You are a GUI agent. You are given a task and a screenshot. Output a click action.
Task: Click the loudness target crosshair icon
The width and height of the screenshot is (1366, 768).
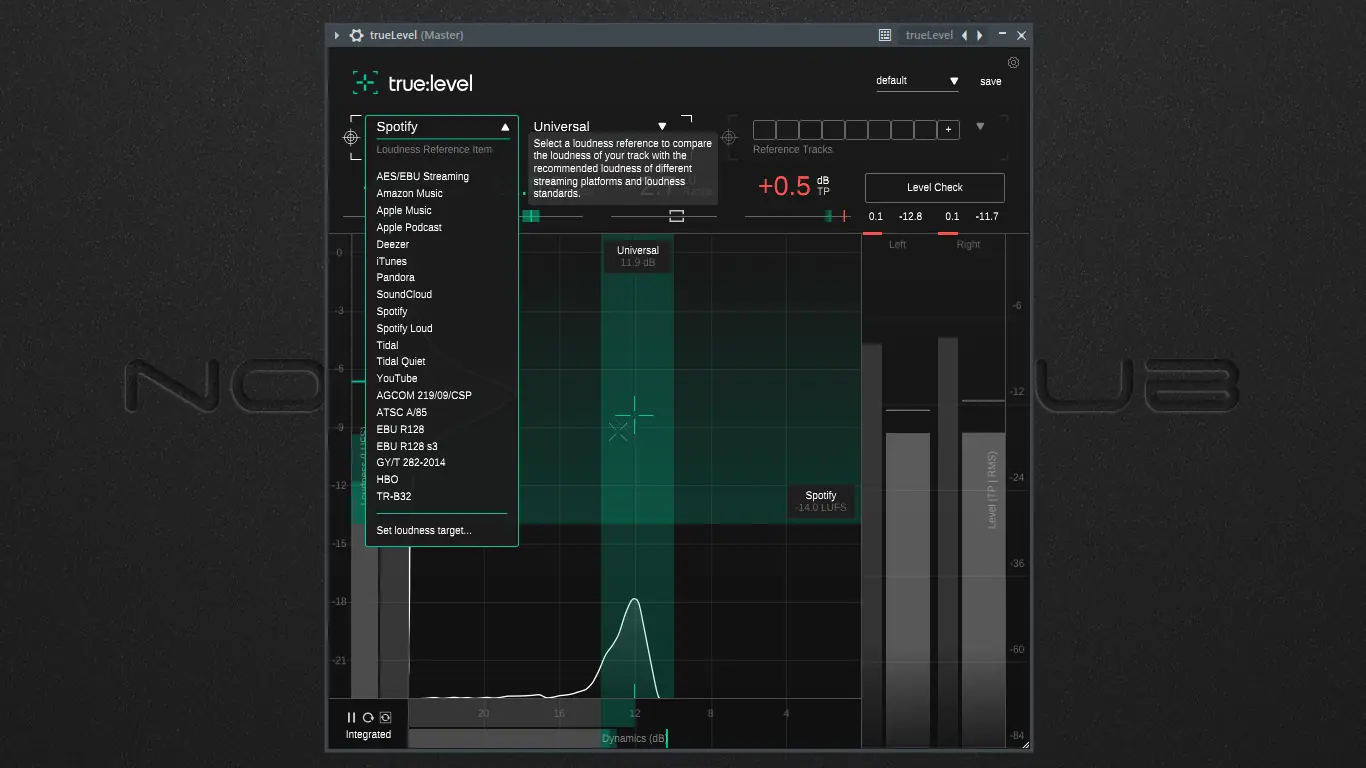coord(351,138)
